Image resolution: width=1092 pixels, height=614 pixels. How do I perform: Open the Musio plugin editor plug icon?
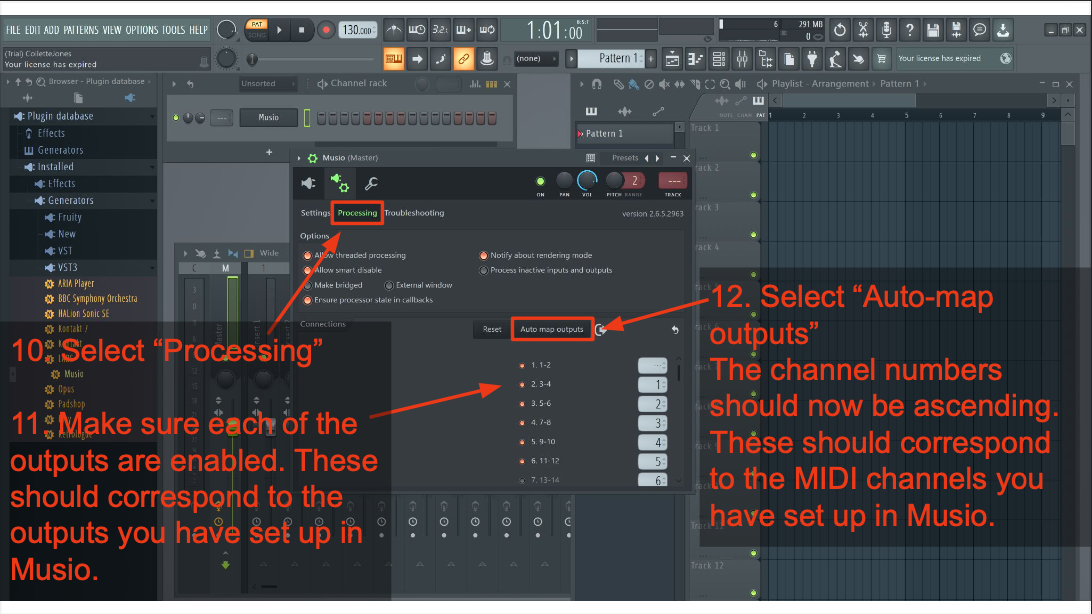[x=309, y=184]
